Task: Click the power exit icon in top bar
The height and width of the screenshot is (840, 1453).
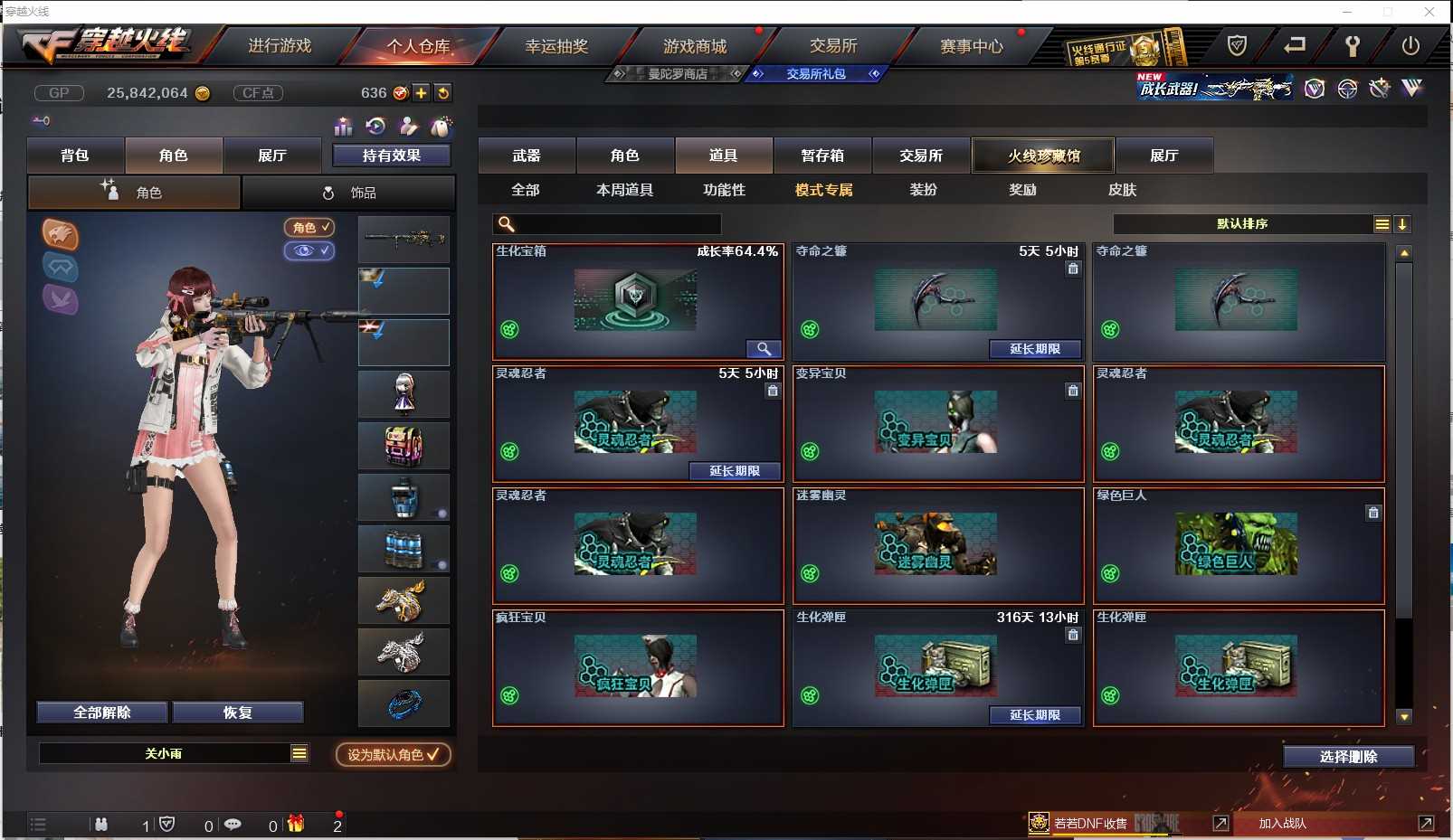Action: coord(1410,46)
